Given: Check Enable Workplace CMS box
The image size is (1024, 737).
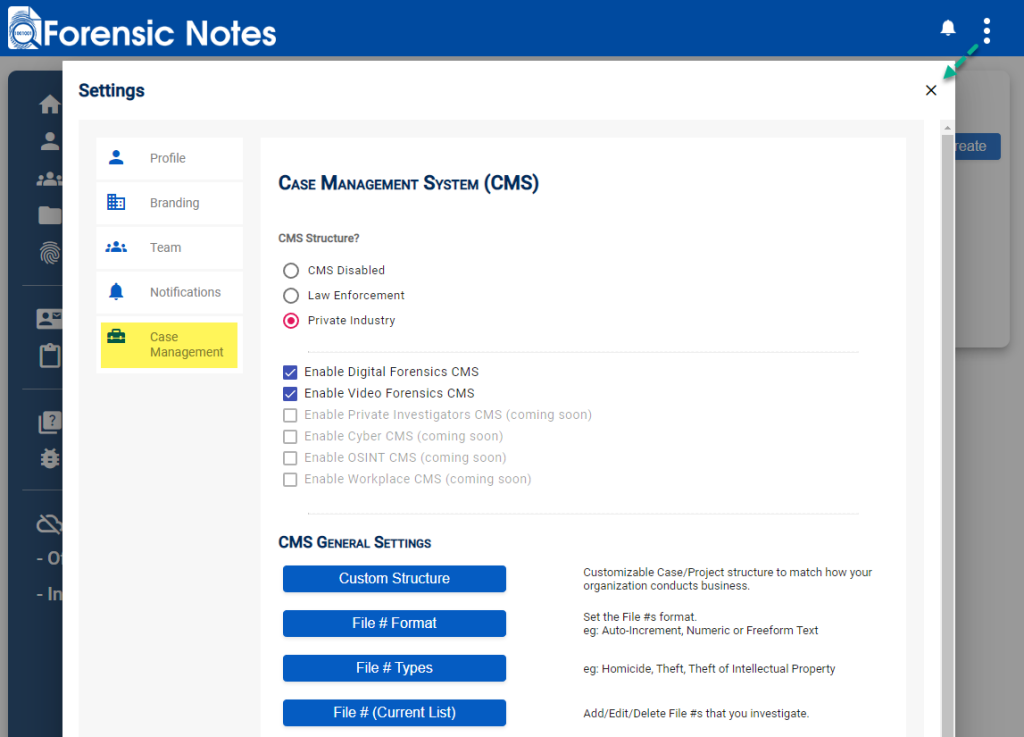Looking at the screenshot, I should 290,480.
